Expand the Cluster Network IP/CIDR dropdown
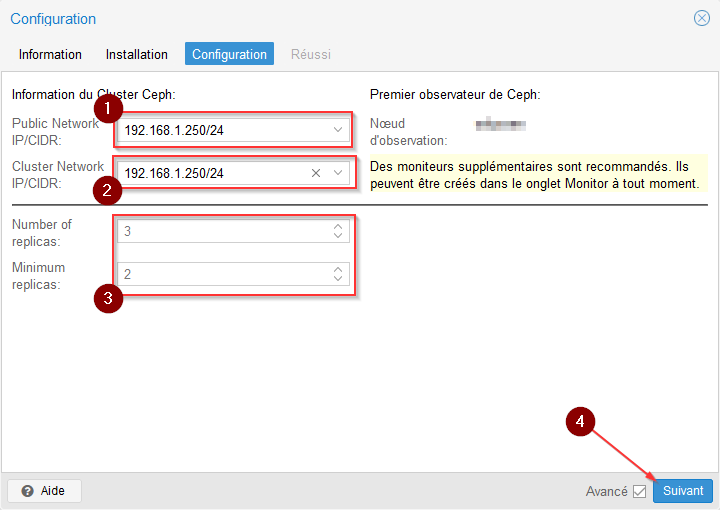The image size is (720, 510). point(338,173)
